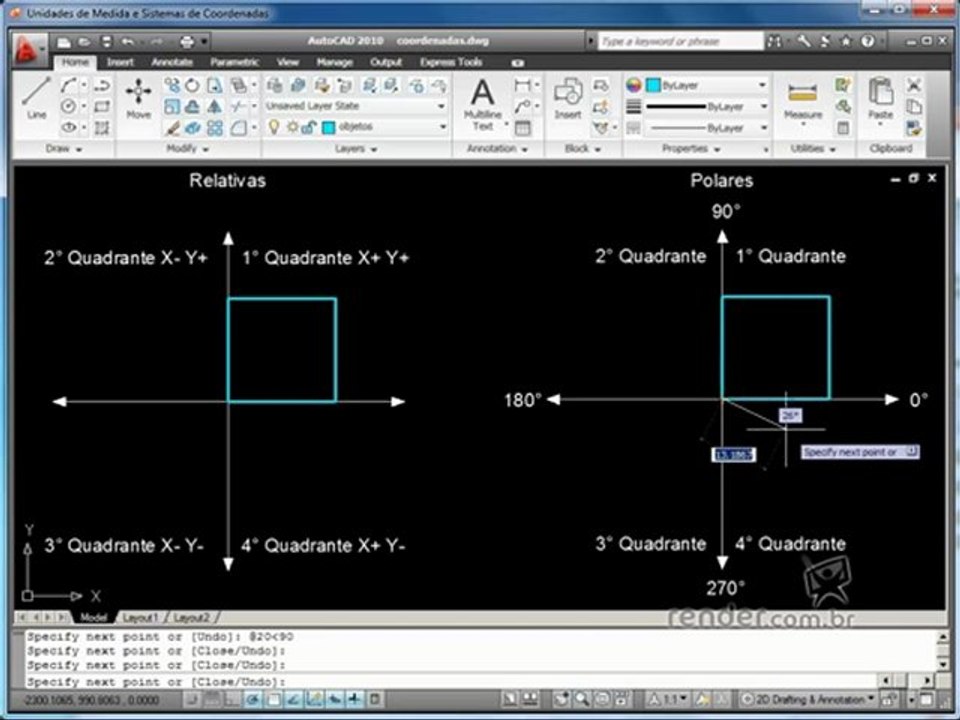Screen dimensions: 960x720
Task: Open the Output ribbon tab
Action: coord(386,62)
